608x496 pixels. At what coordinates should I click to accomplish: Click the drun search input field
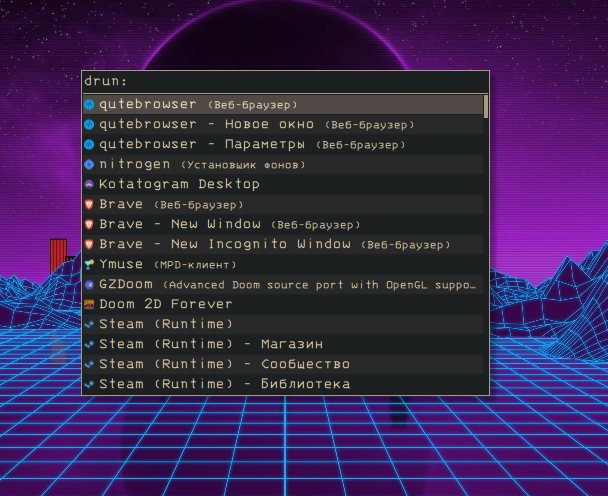click(300, 81)
